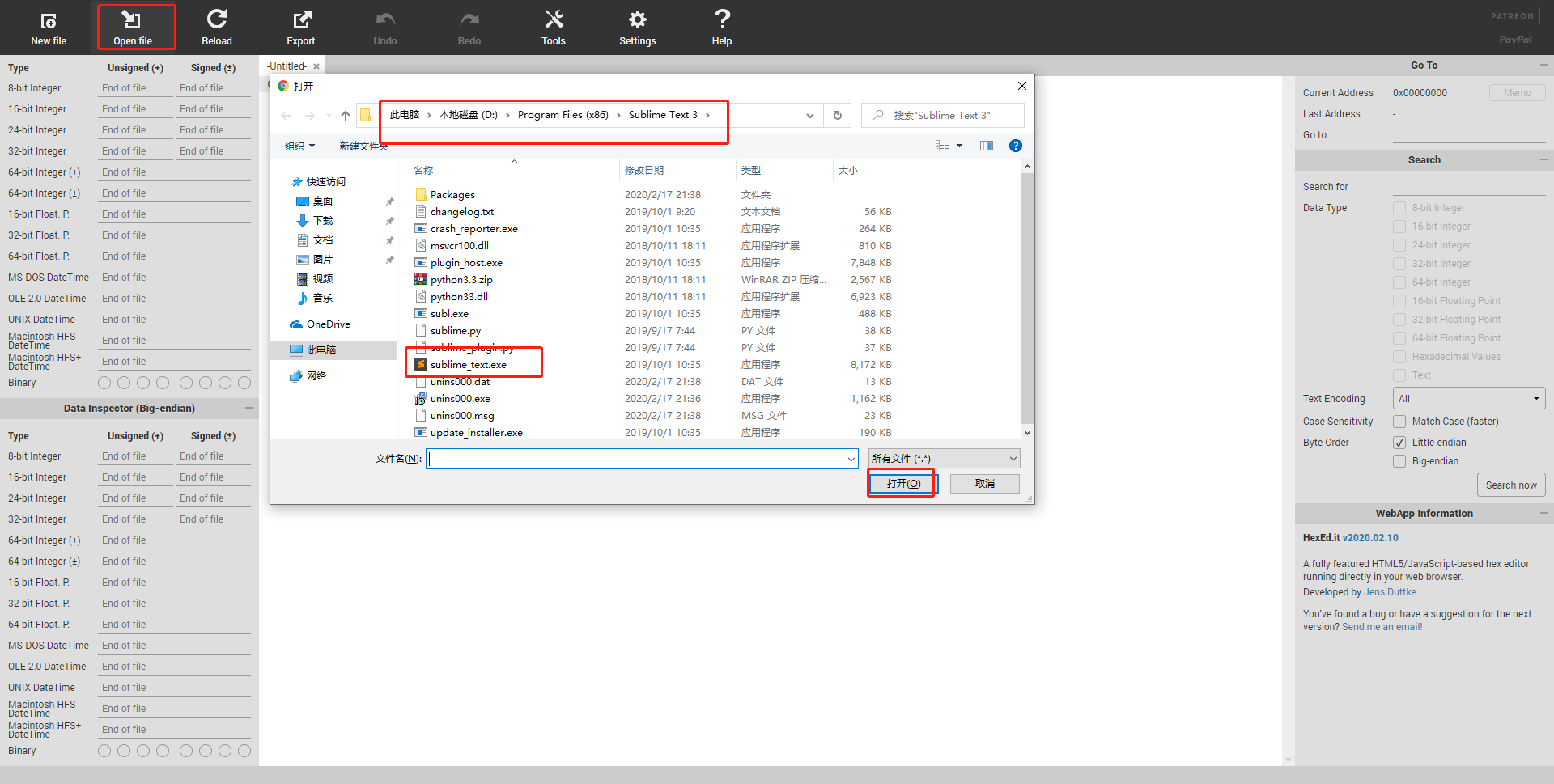Enable 8-bit Integer search data type
This screenshot has height=784, width=1554.
tap(1399, 208)
